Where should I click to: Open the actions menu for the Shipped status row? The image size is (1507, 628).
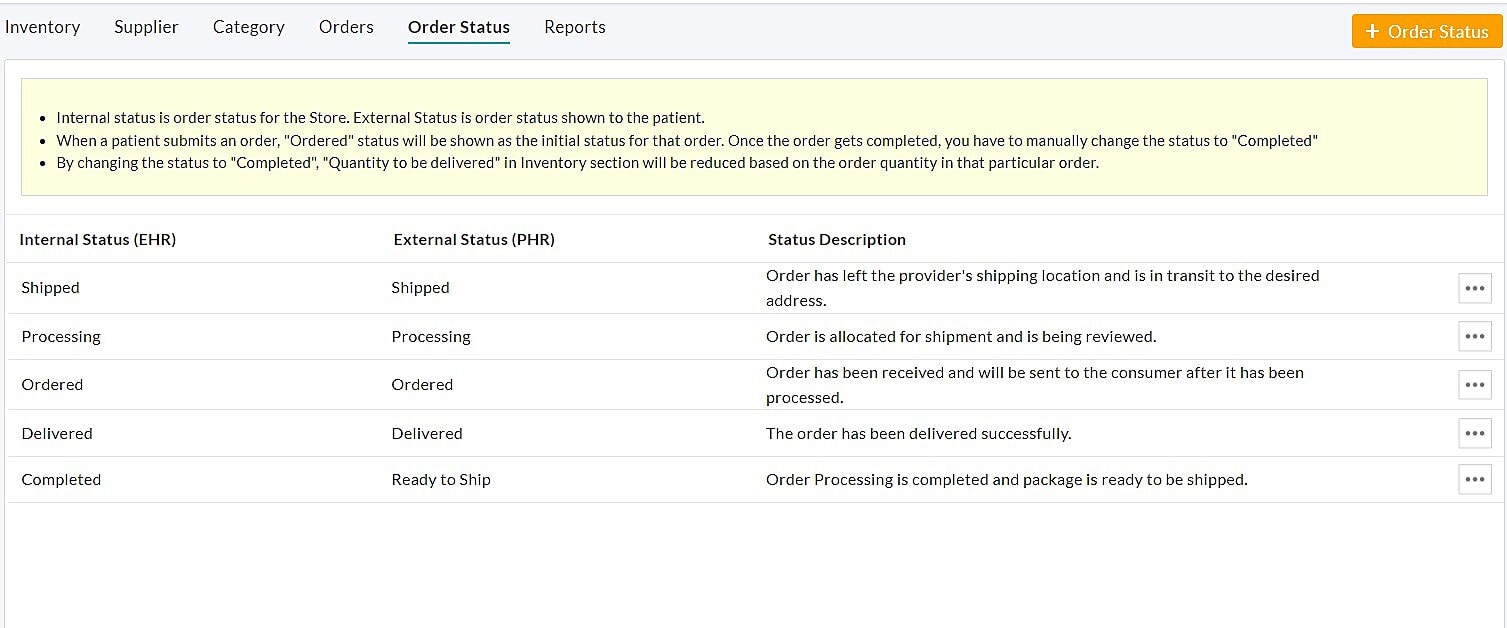[x=1474, y=287]
